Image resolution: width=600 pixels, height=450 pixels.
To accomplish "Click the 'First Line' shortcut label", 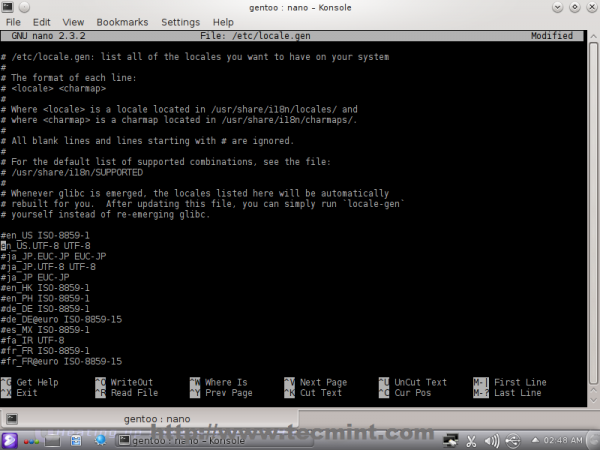I will click(520, 382).
